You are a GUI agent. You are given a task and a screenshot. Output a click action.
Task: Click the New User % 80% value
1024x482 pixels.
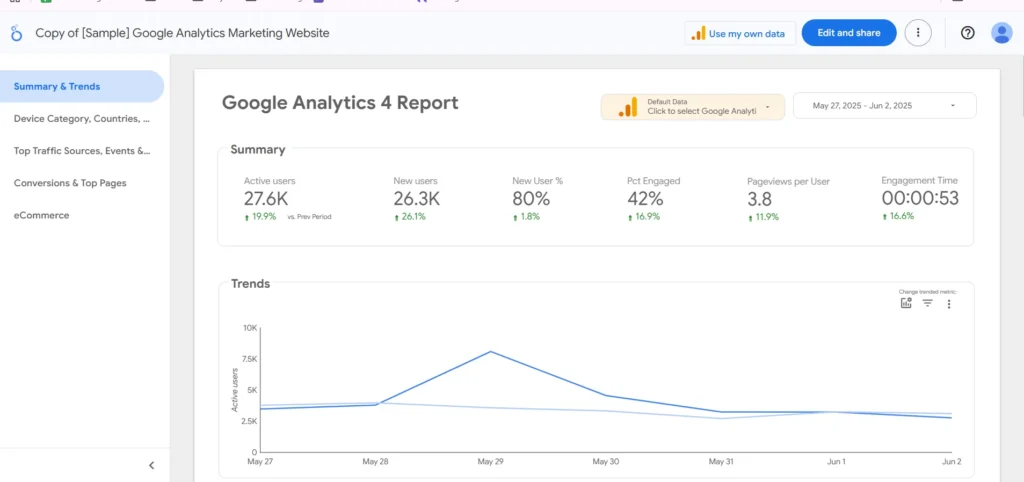[531, 199]
